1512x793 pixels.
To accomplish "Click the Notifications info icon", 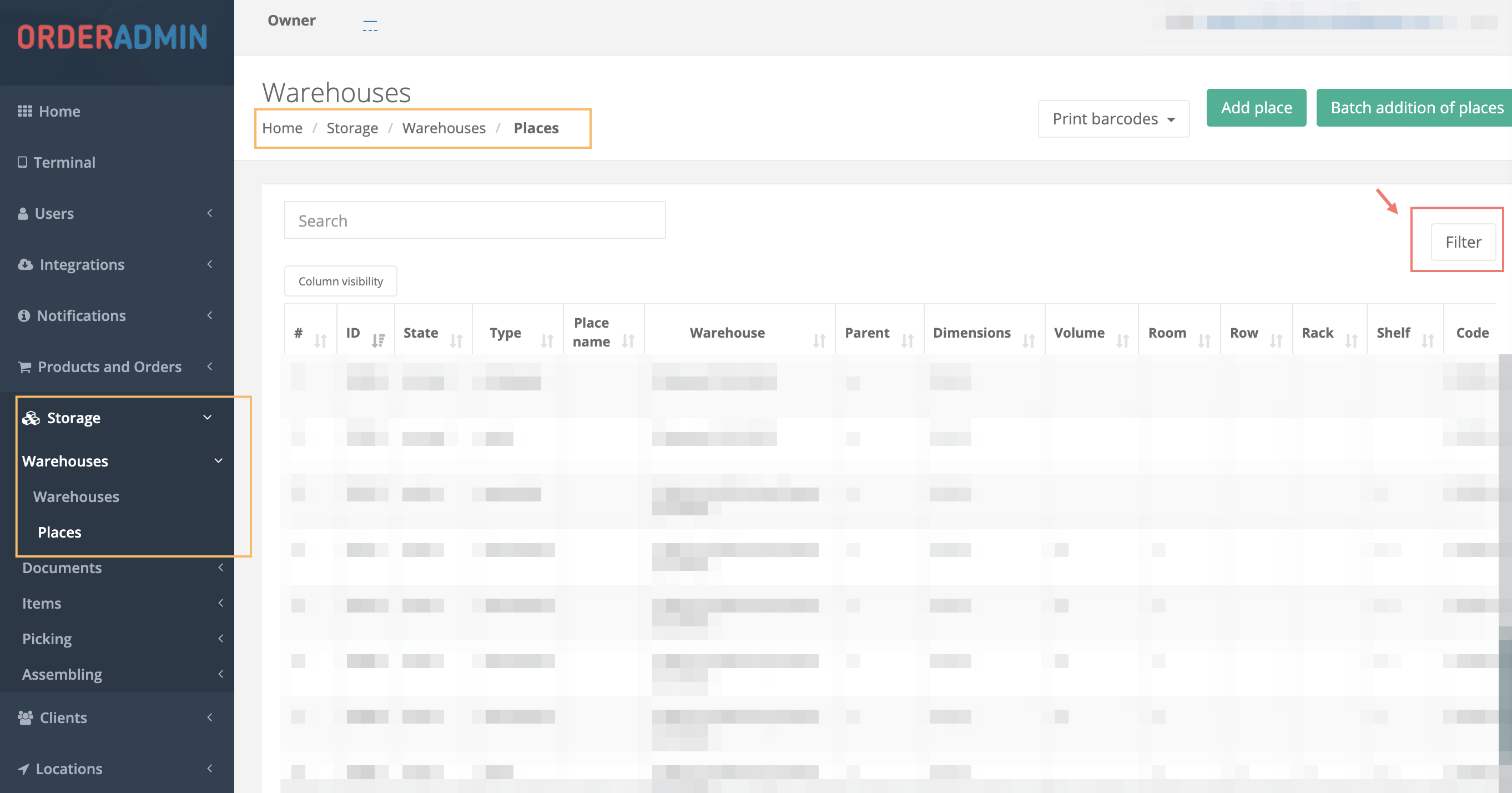I will coord(23,315).
